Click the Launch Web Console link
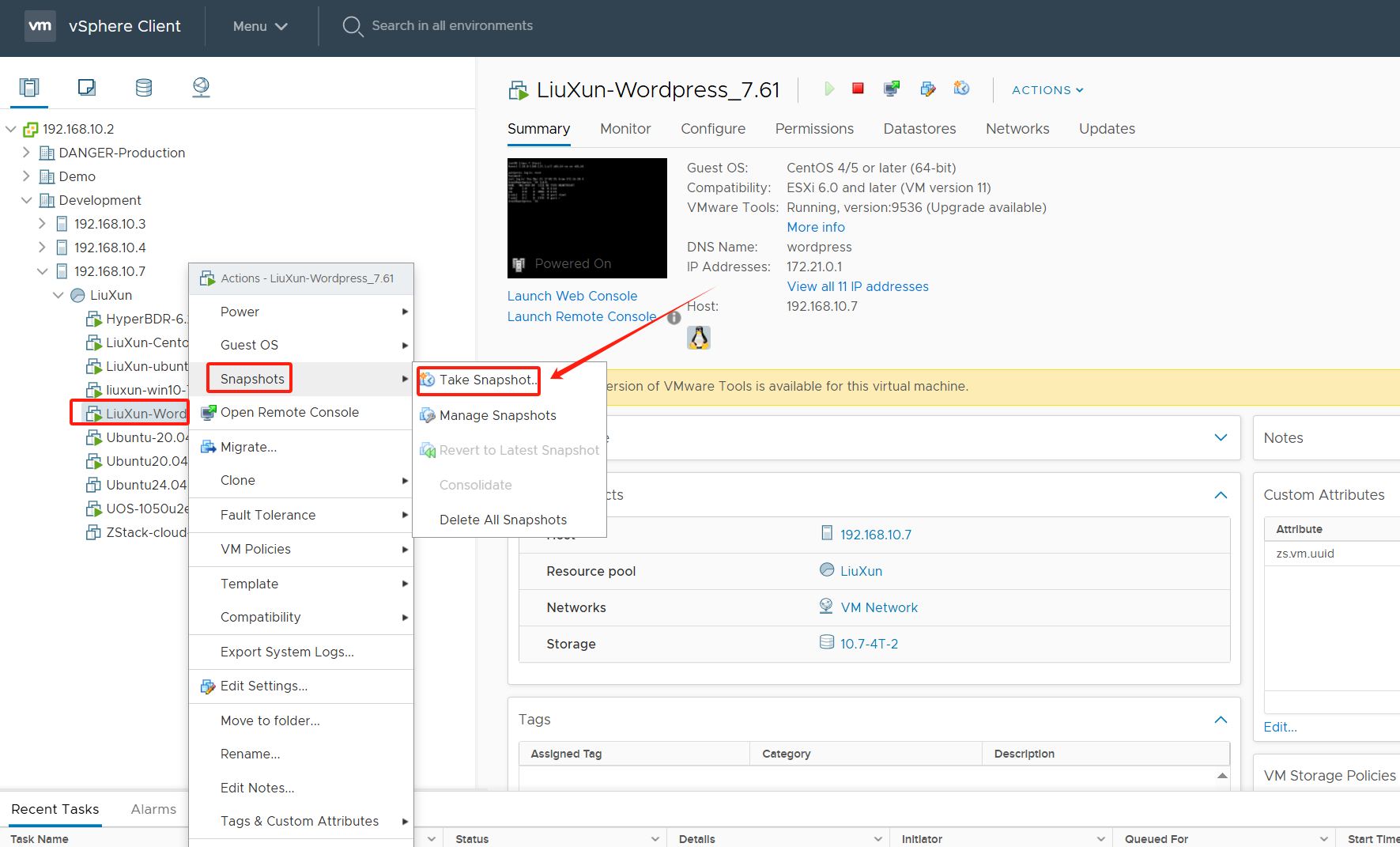 tap(572, 296)
